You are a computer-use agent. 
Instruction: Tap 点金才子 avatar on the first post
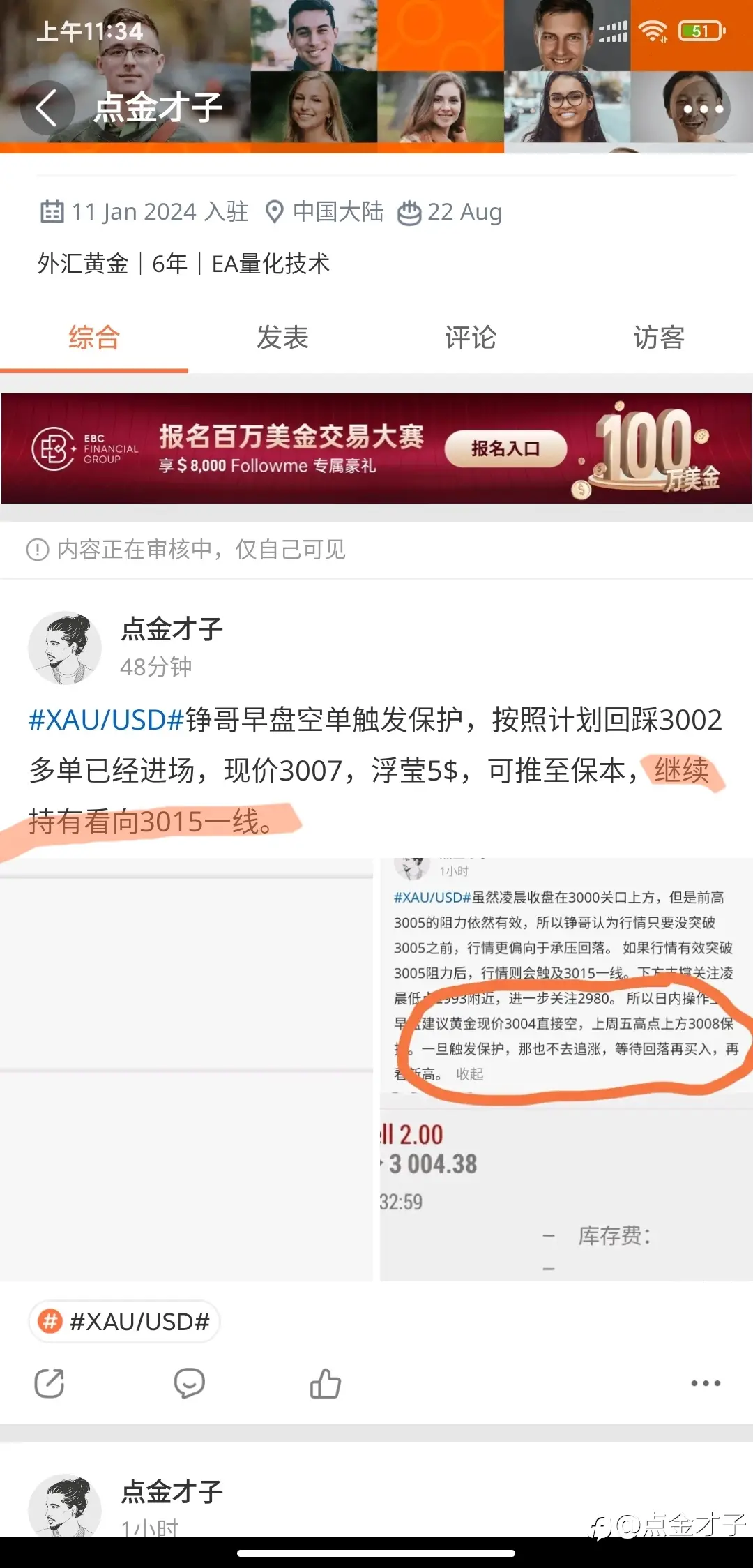click(x=65, y=648)
